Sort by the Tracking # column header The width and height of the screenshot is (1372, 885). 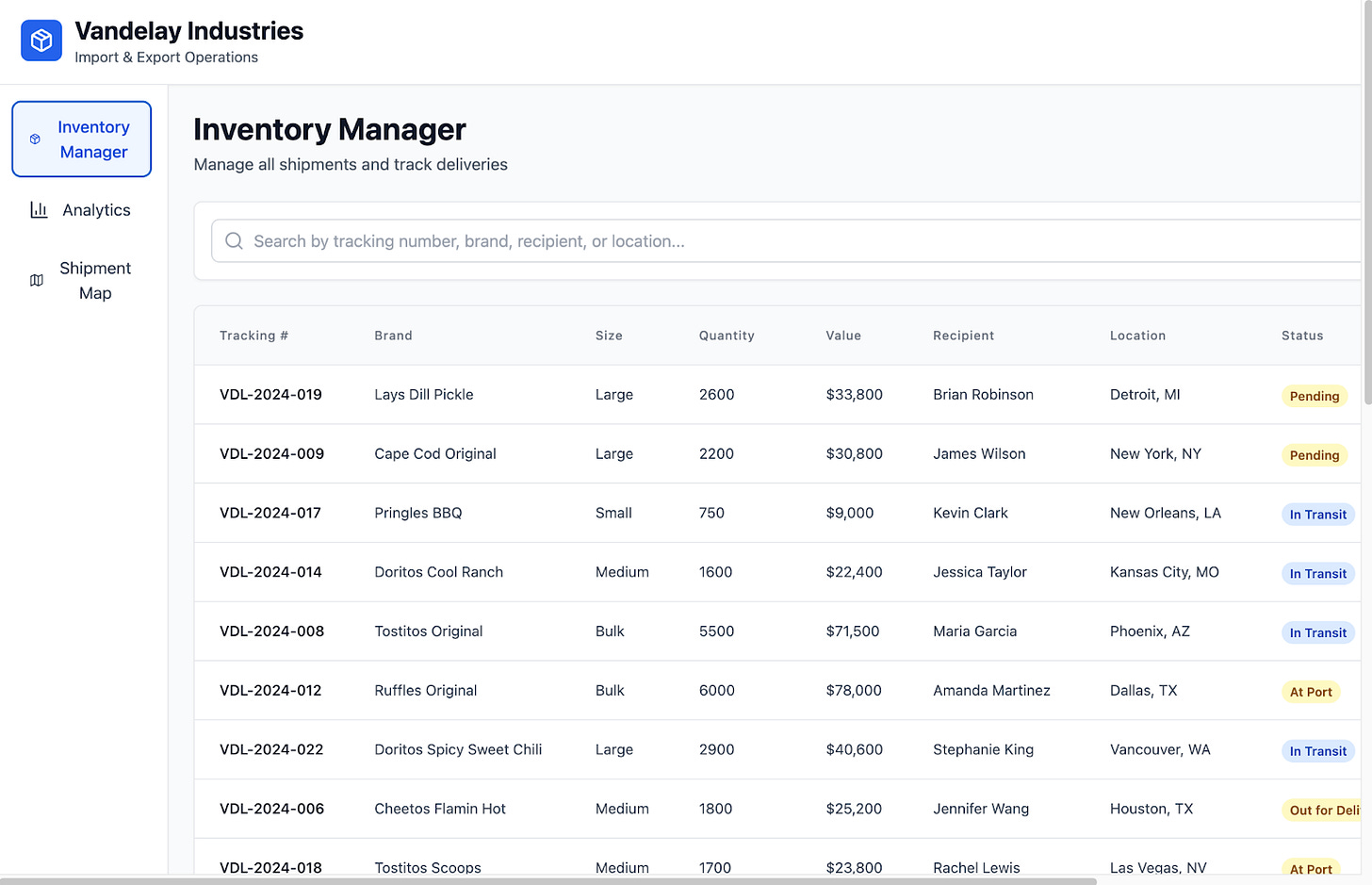[x=254, y=336]
